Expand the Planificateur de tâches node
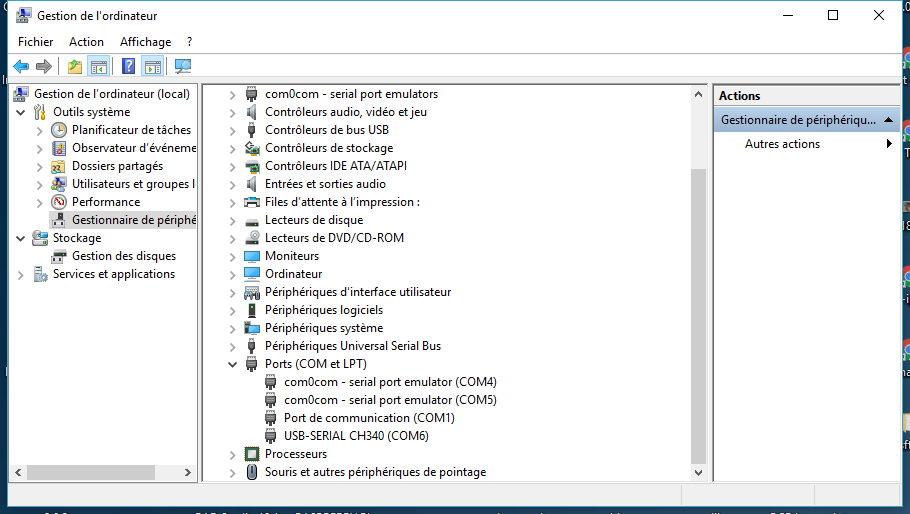 click(39, 131)
